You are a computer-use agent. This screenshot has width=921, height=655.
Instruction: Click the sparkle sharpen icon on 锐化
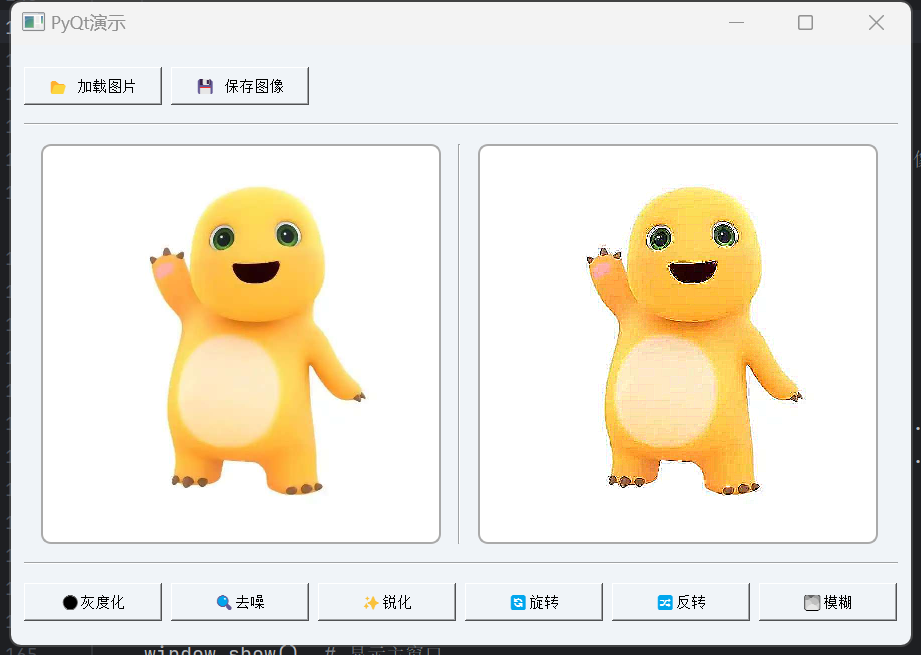pos(371,602)
